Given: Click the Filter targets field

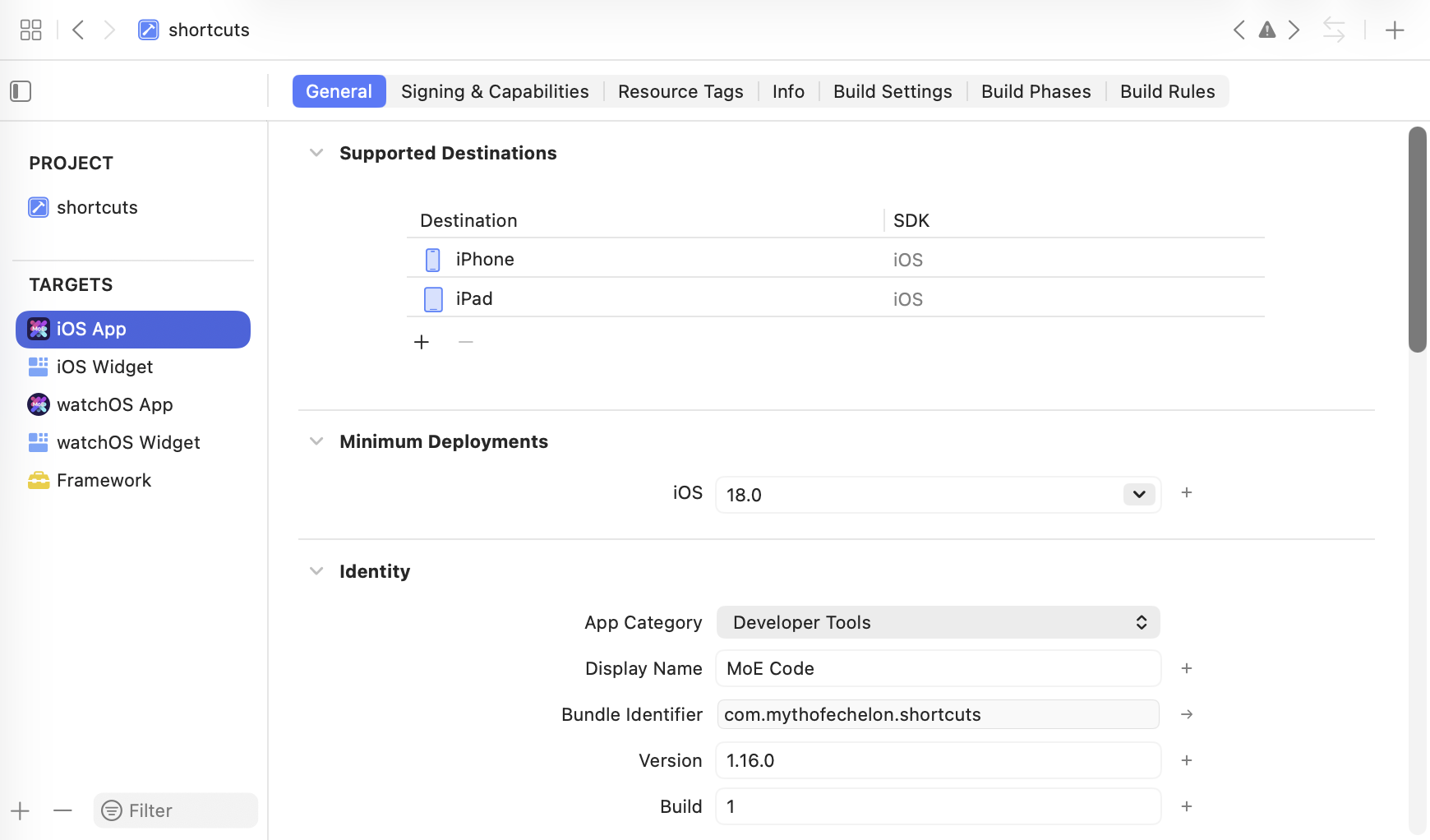Looking at the screenshot, I should coord(176,810).
